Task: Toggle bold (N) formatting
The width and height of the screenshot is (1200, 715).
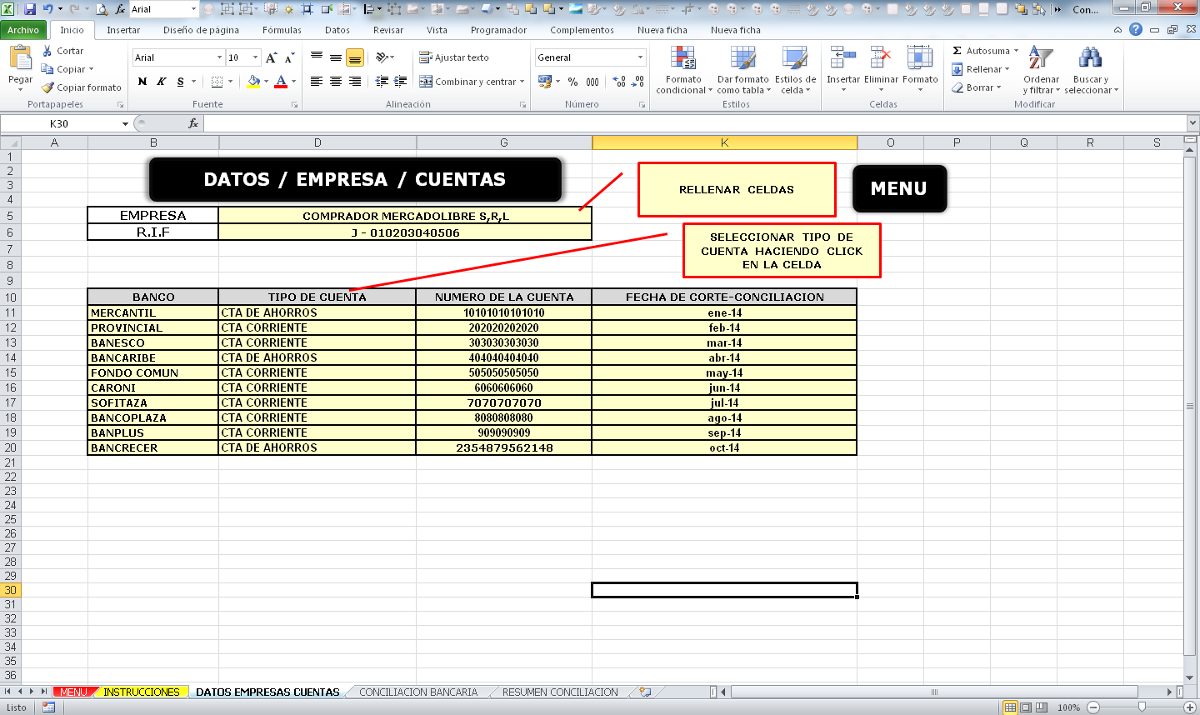Action: point(142,81)
